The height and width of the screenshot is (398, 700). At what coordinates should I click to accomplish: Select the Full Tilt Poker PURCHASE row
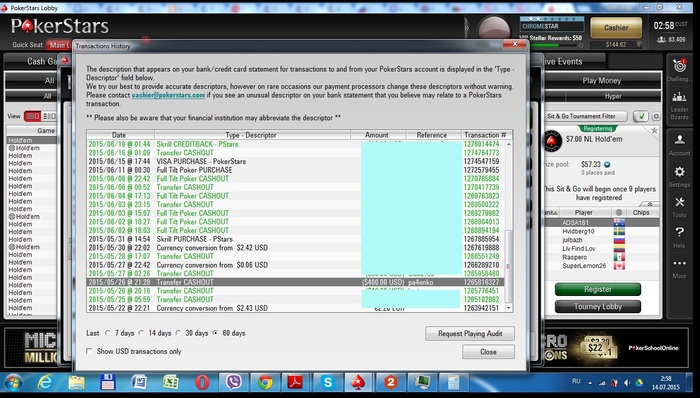click(295, 170)
